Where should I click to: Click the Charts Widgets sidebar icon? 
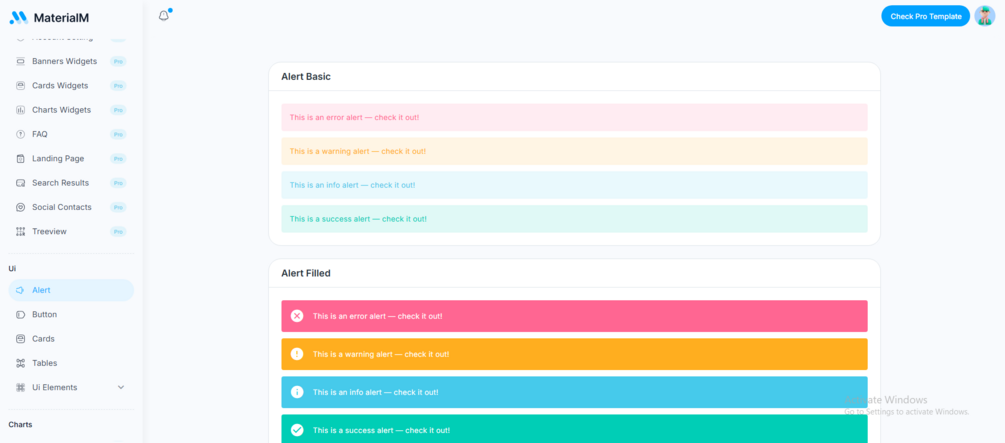(x=21, y=110)
